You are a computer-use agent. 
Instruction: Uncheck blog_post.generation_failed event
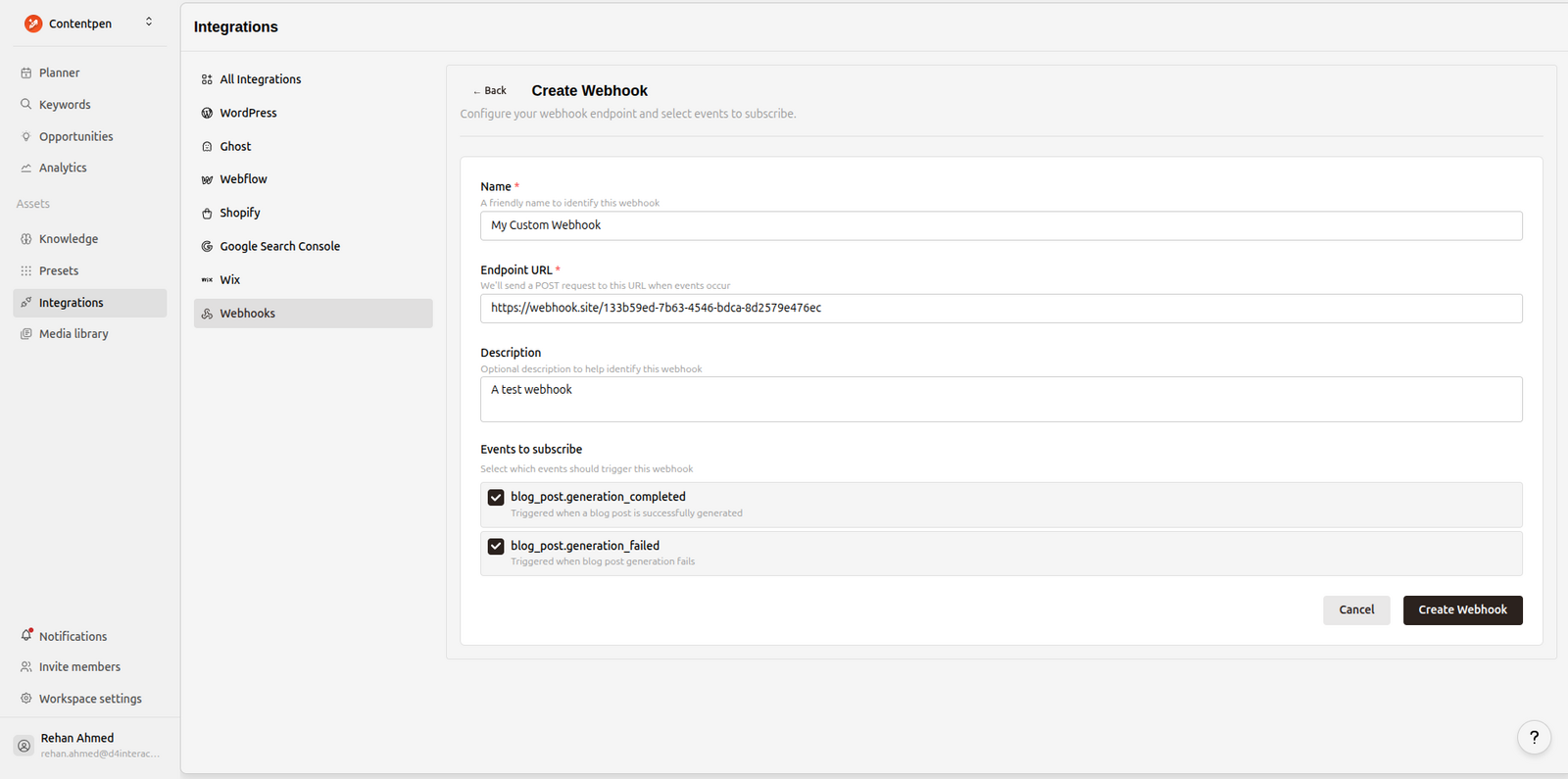tap(496, 547)
